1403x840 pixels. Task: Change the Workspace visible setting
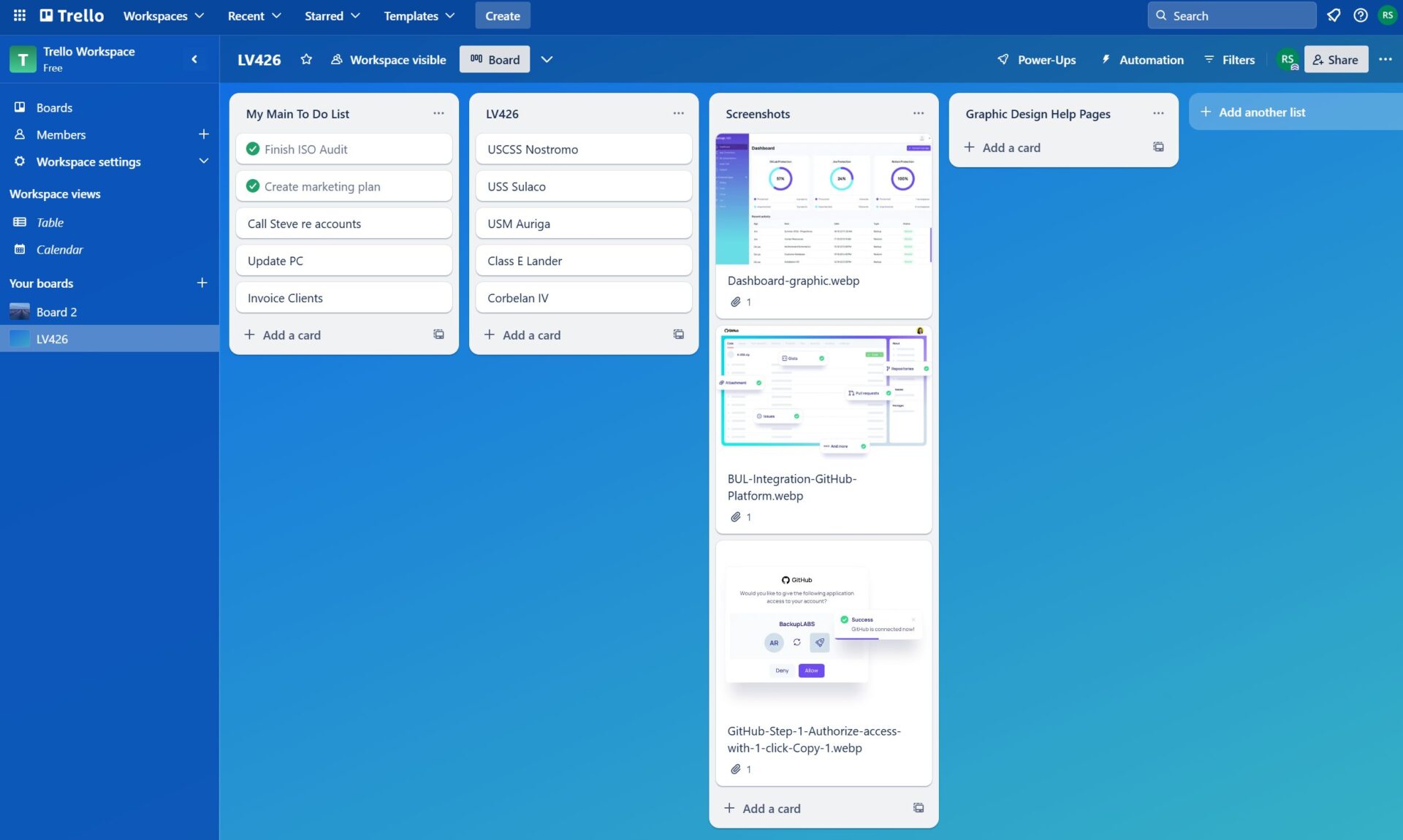[388, 59]
